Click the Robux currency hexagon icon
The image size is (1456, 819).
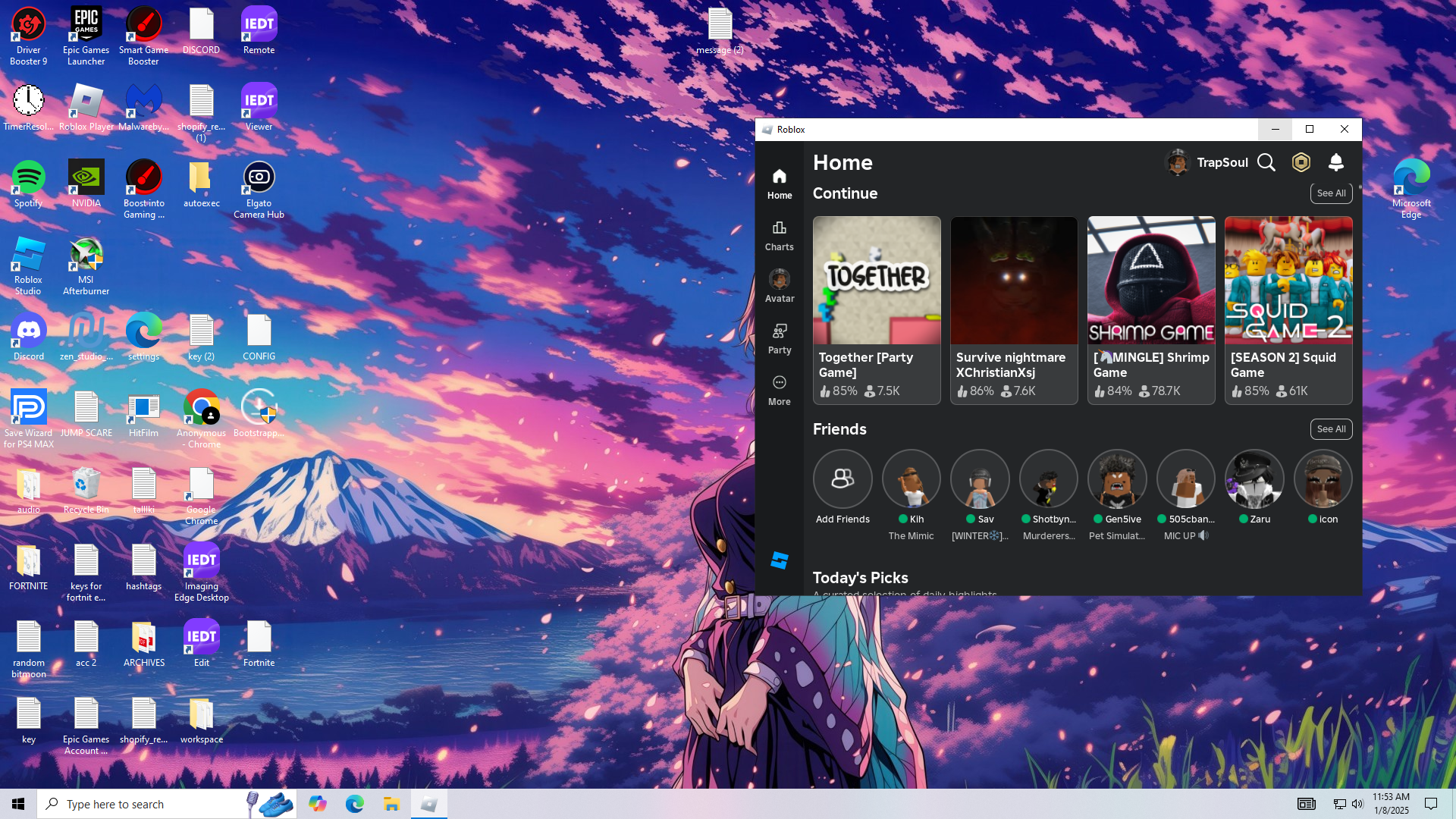[x=1301, y=162]
